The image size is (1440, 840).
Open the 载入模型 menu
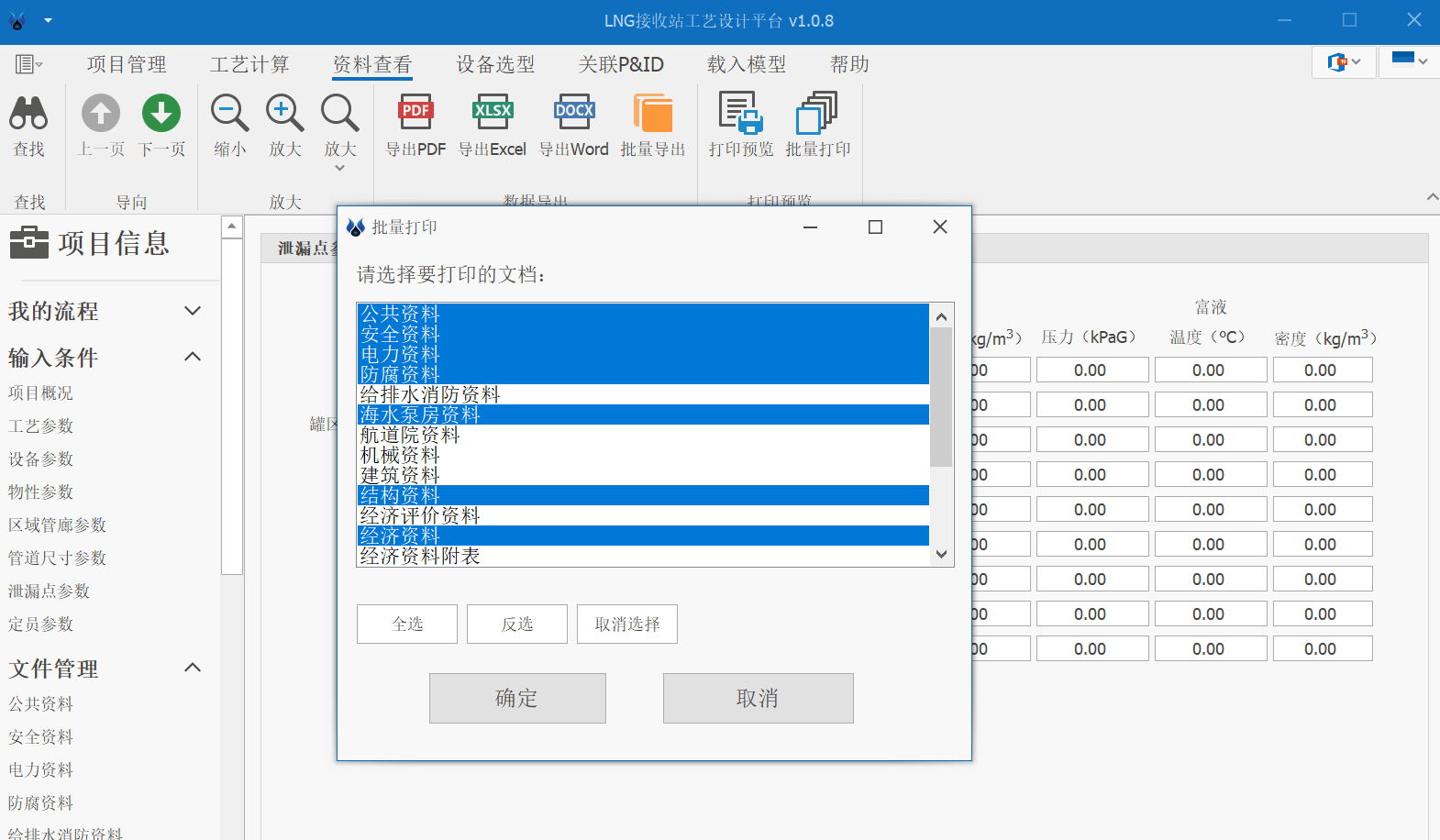[x=747, y=64]
